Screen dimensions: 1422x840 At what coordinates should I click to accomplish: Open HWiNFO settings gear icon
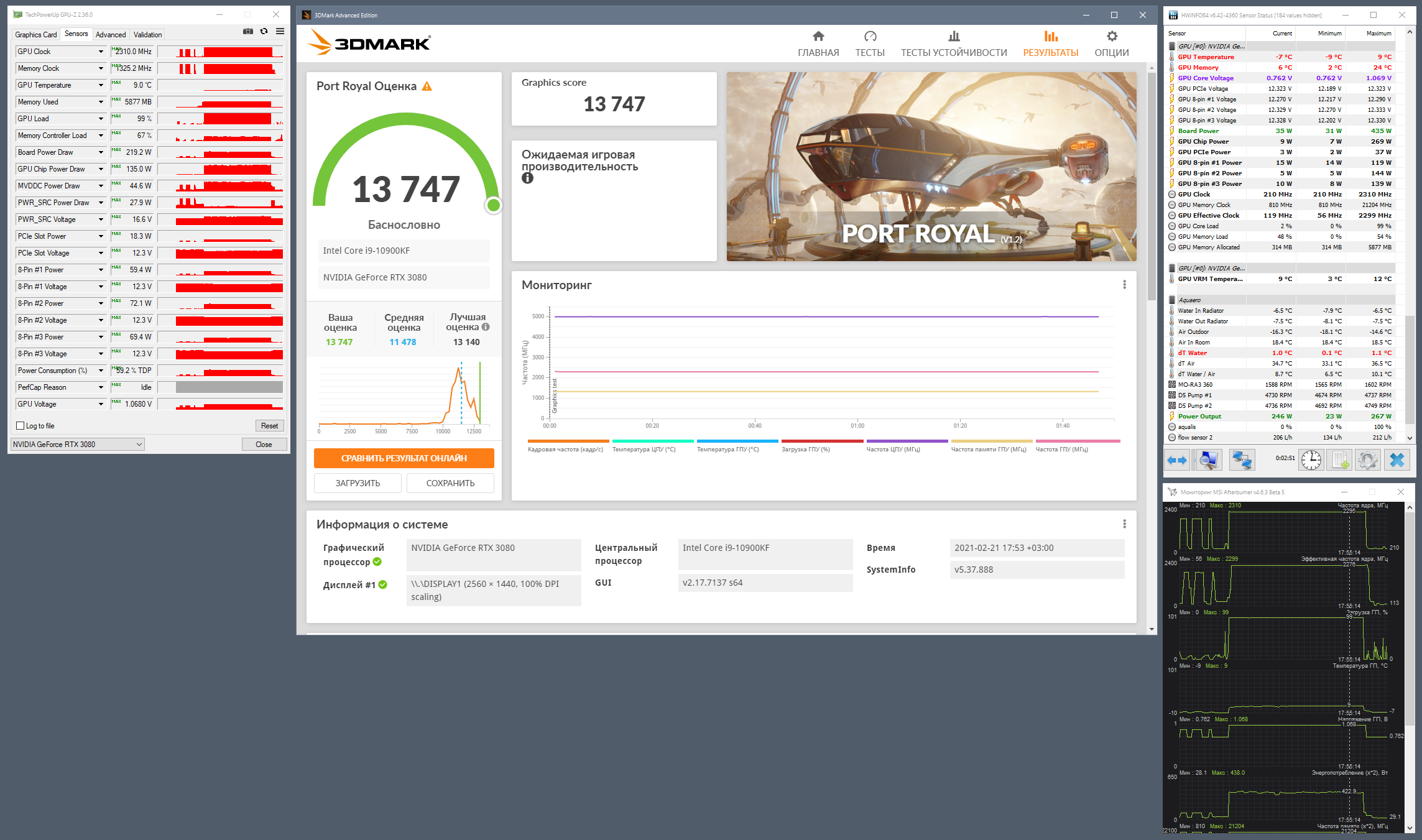tap(1367, 460)
